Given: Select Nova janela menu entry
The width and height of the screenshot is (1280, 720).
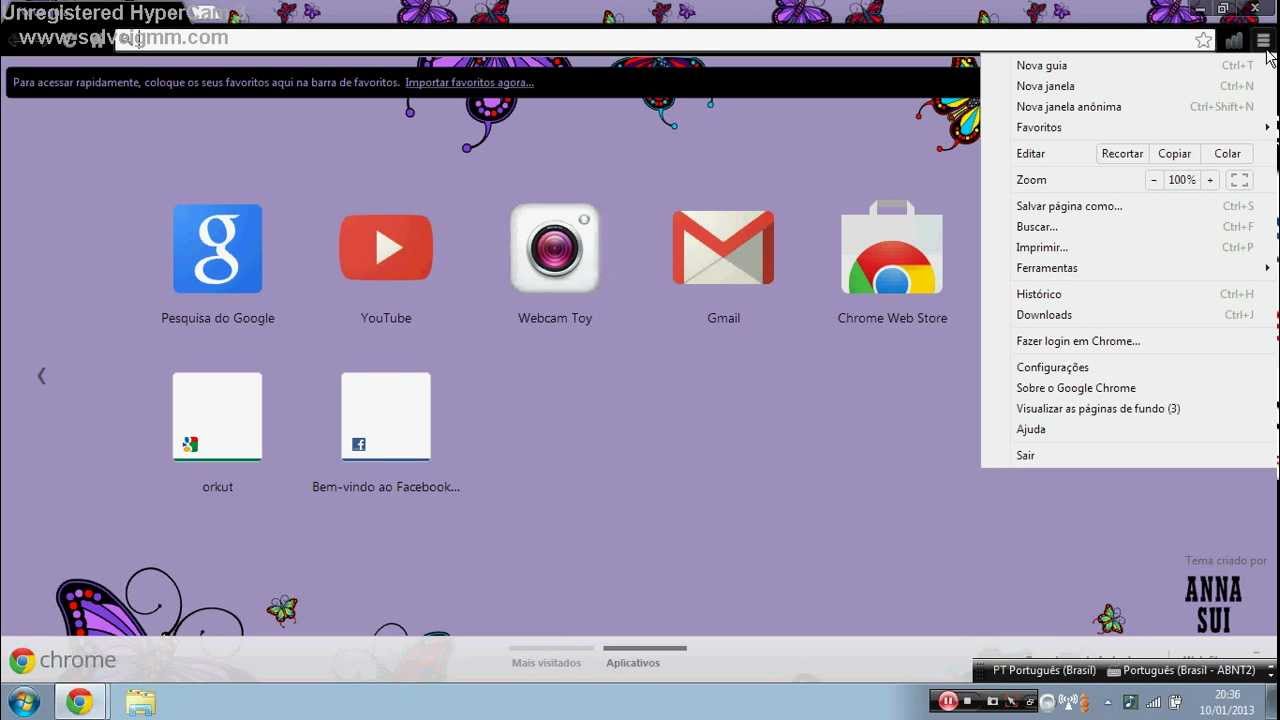Looking at the screenshot, I should click(x=1130, y=86).
